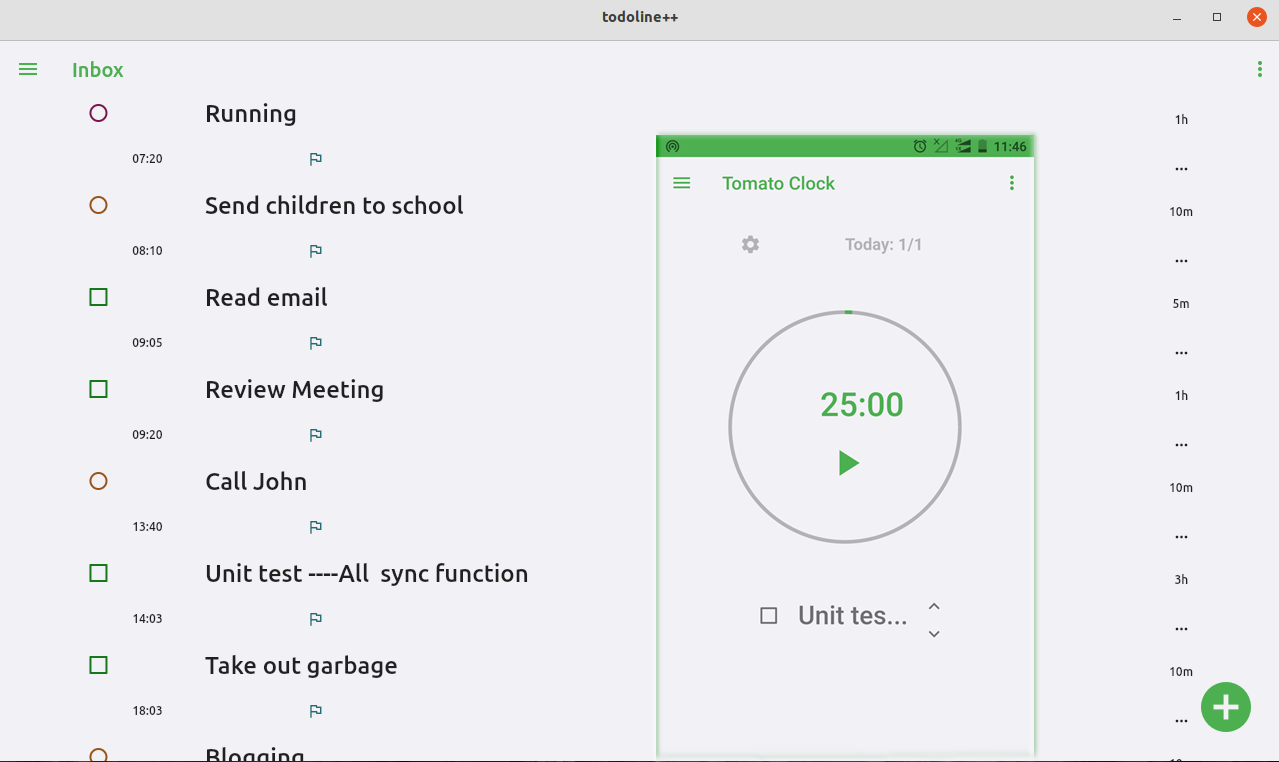Open Tomato Clock settings gear
The image size is (1279, 762).
[750, 244]
